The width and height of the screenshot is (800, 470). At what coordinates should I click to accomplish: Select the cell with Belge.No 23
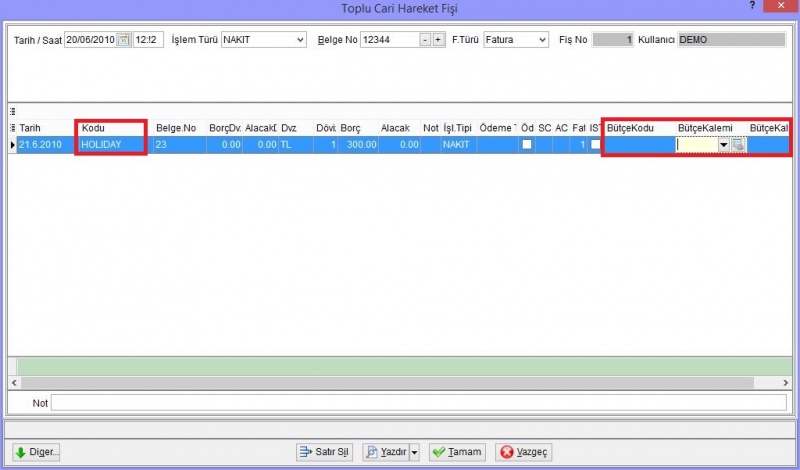tap(180, 144)
